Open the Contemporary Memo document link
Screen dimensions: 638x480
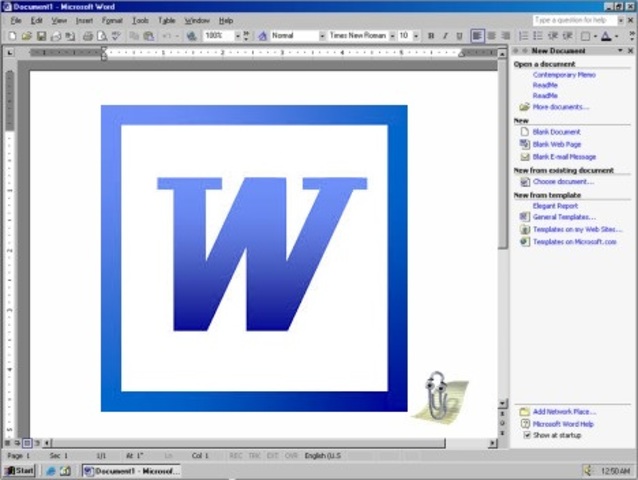coord(564,75)
